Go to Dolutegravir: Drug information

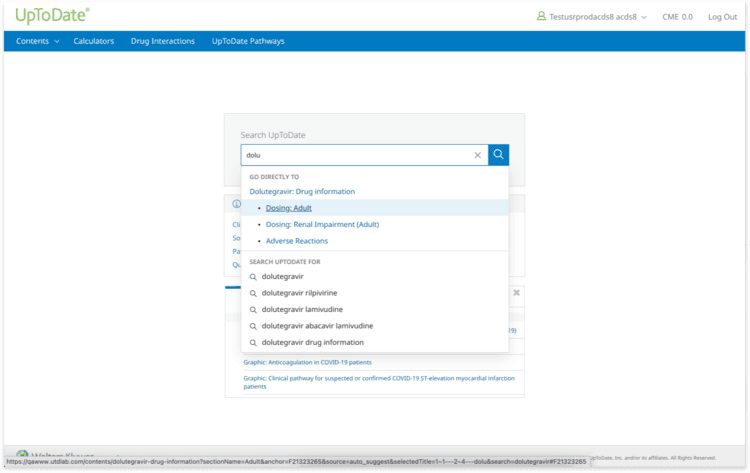click(302, 191)
